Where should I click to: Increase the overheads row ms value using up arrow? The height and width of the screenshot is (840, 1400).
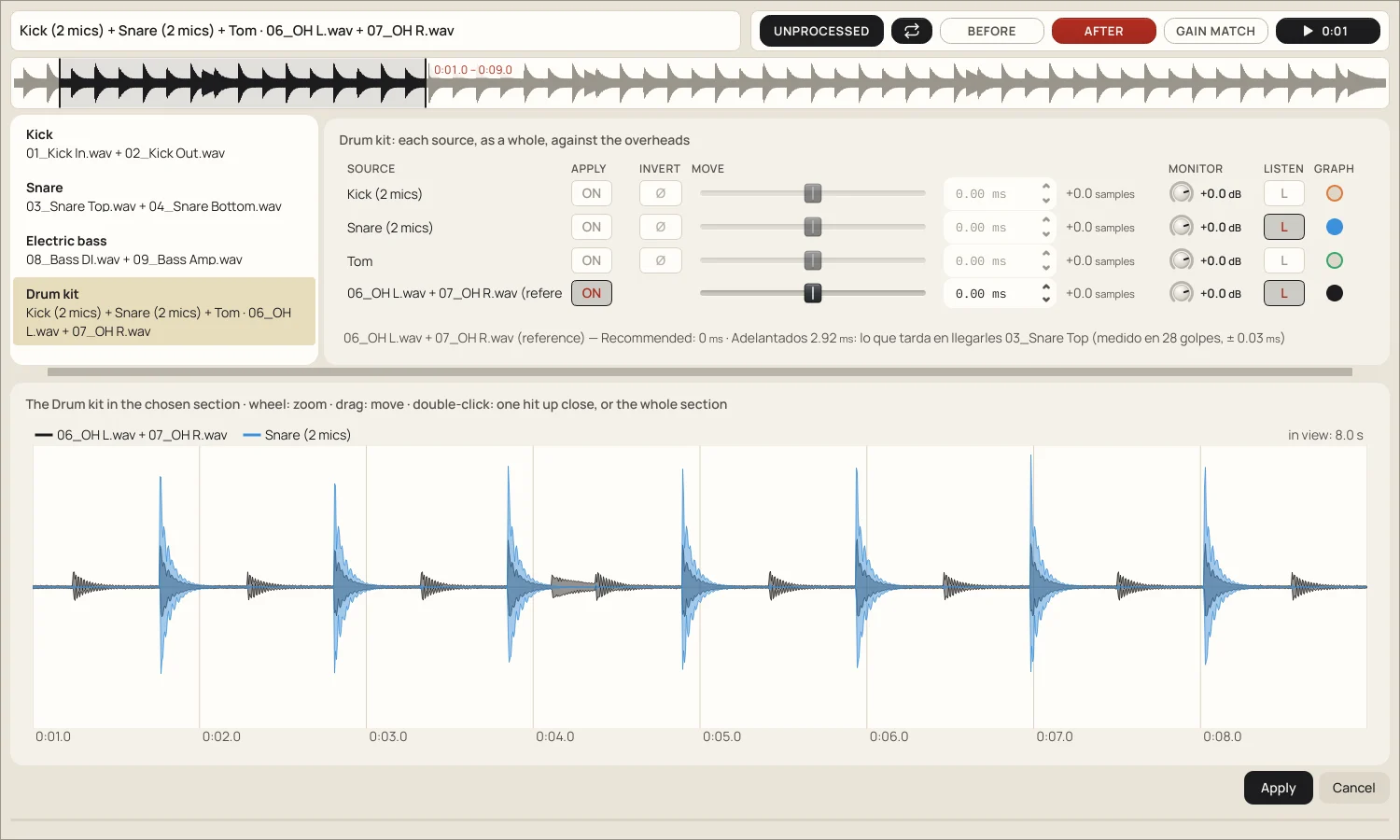click(1046, 287)
